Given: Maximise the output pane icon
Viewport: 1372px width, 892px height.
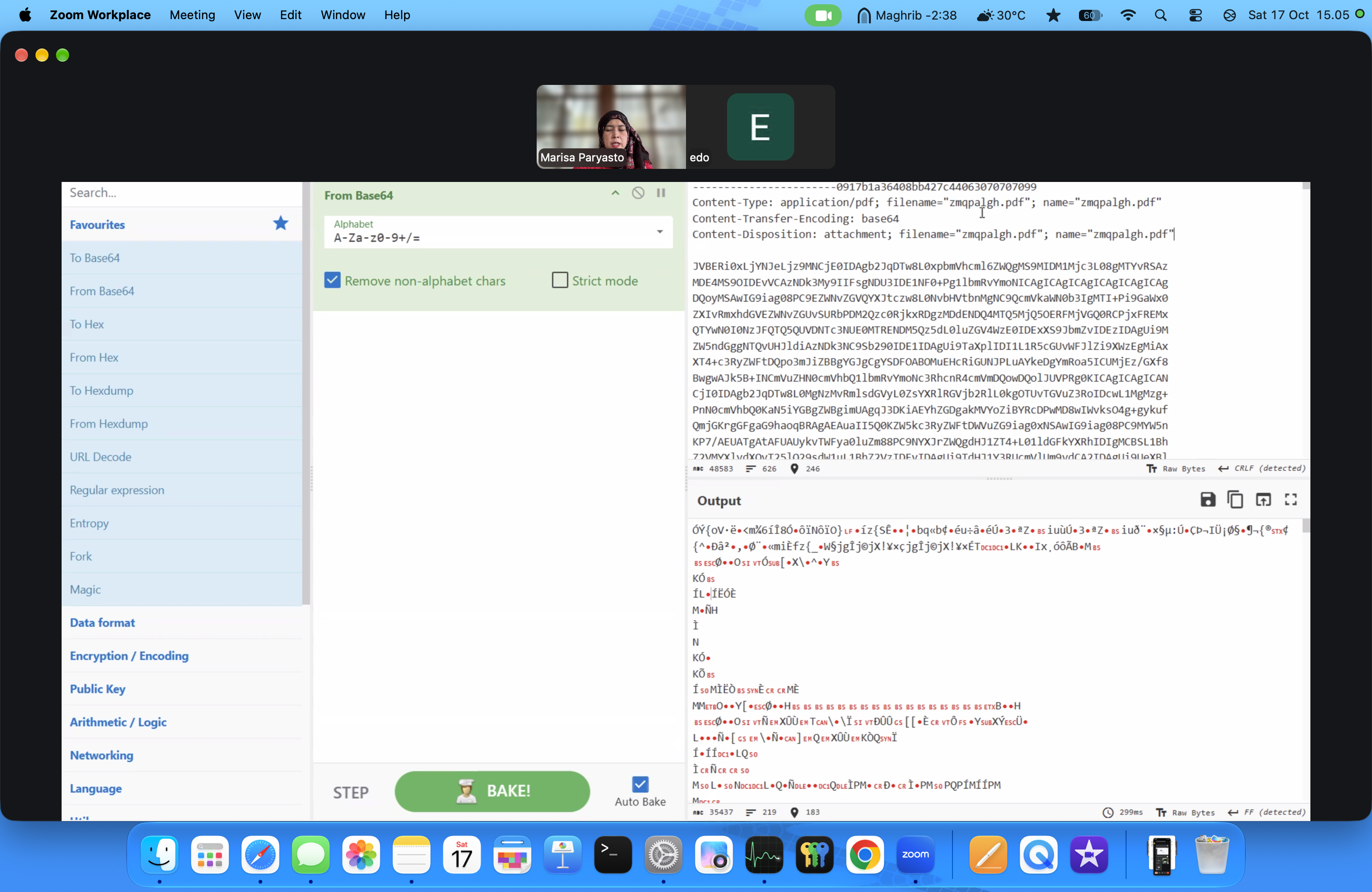Looking at the screenshot, I should (1291, 500).
